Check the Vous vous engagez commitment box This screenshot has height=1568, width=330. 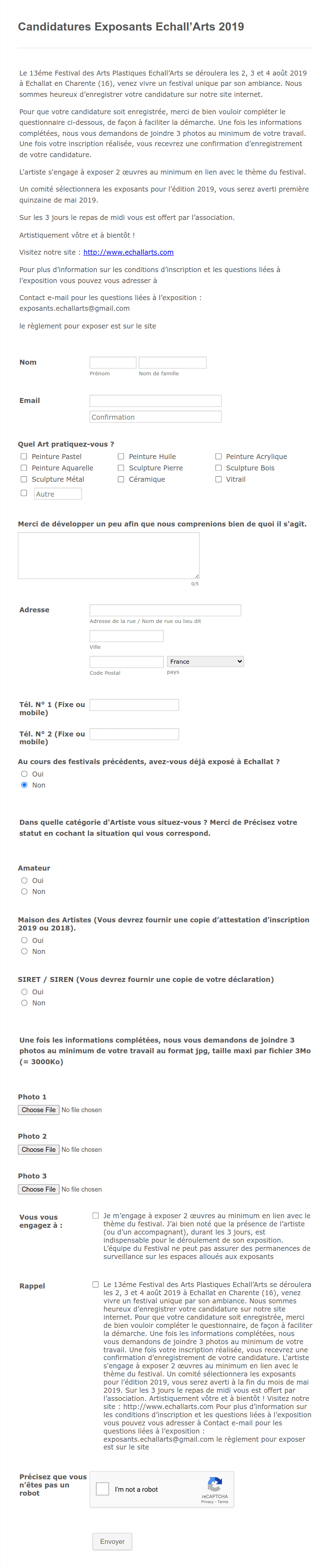[95, 1216]
